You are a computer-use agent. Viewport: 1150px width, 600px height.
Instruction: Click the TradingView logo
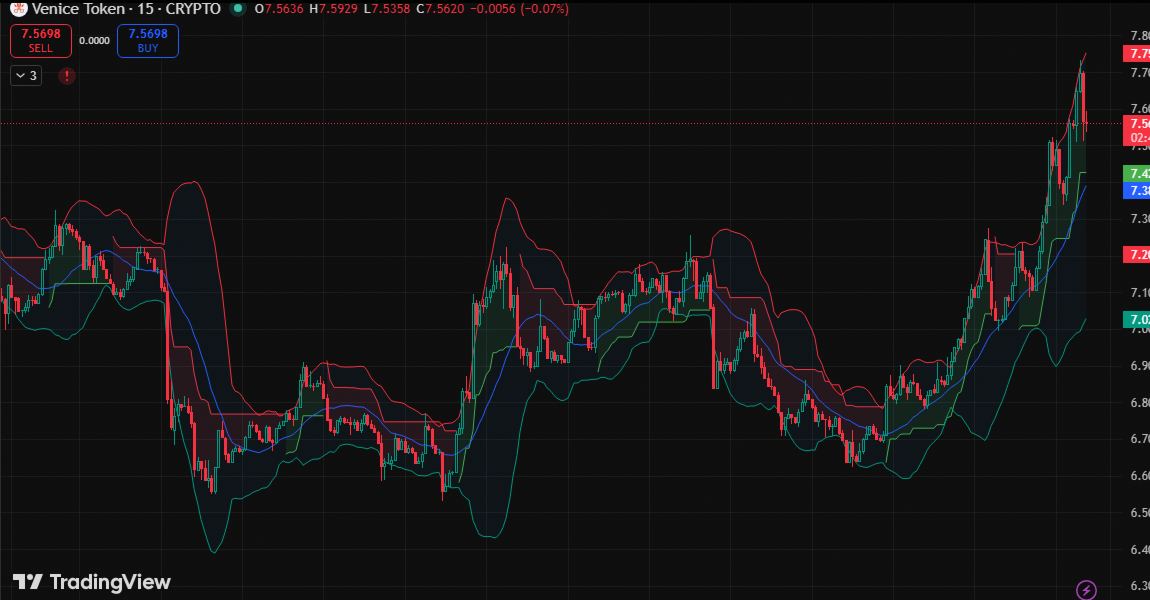click(92, 582)
